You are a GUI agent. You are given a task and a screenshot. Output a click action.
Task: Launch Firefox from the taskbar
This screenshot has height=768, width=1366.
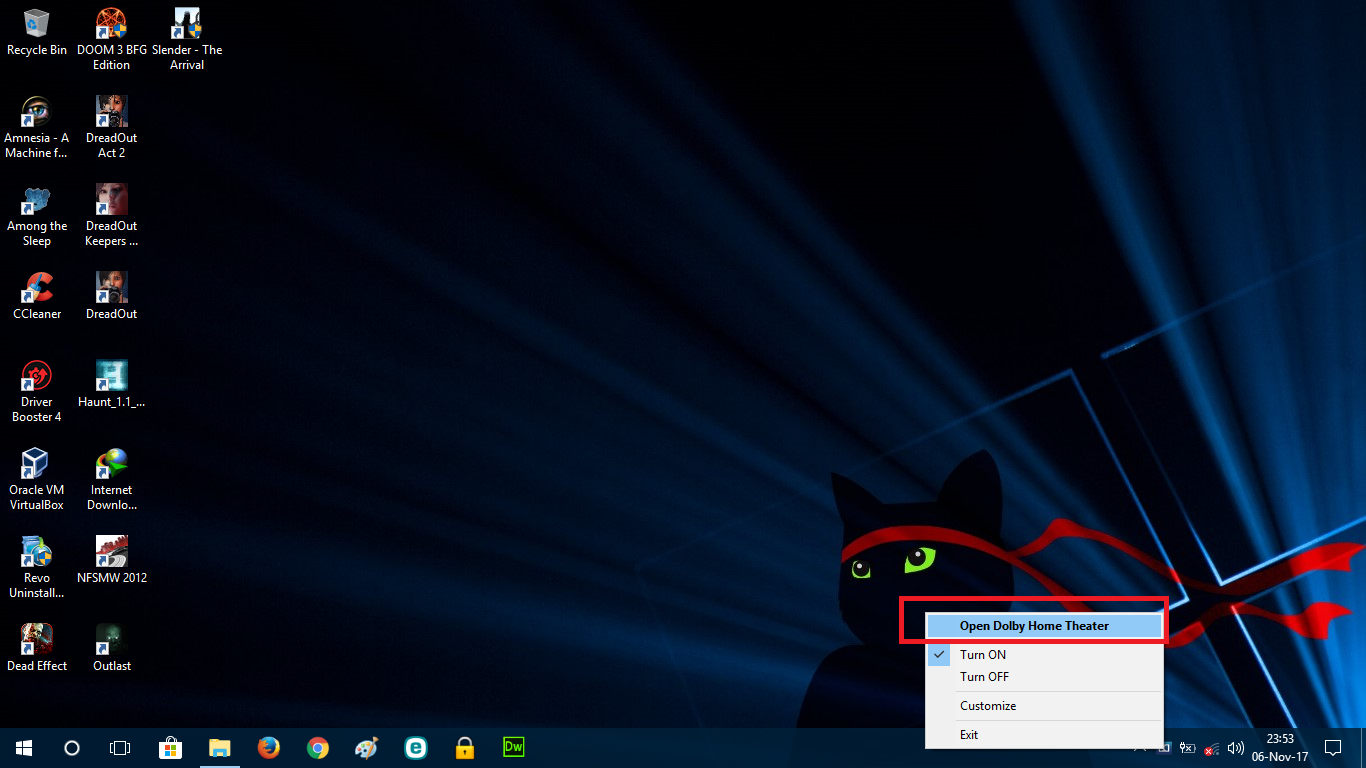(x=268, y=747)
